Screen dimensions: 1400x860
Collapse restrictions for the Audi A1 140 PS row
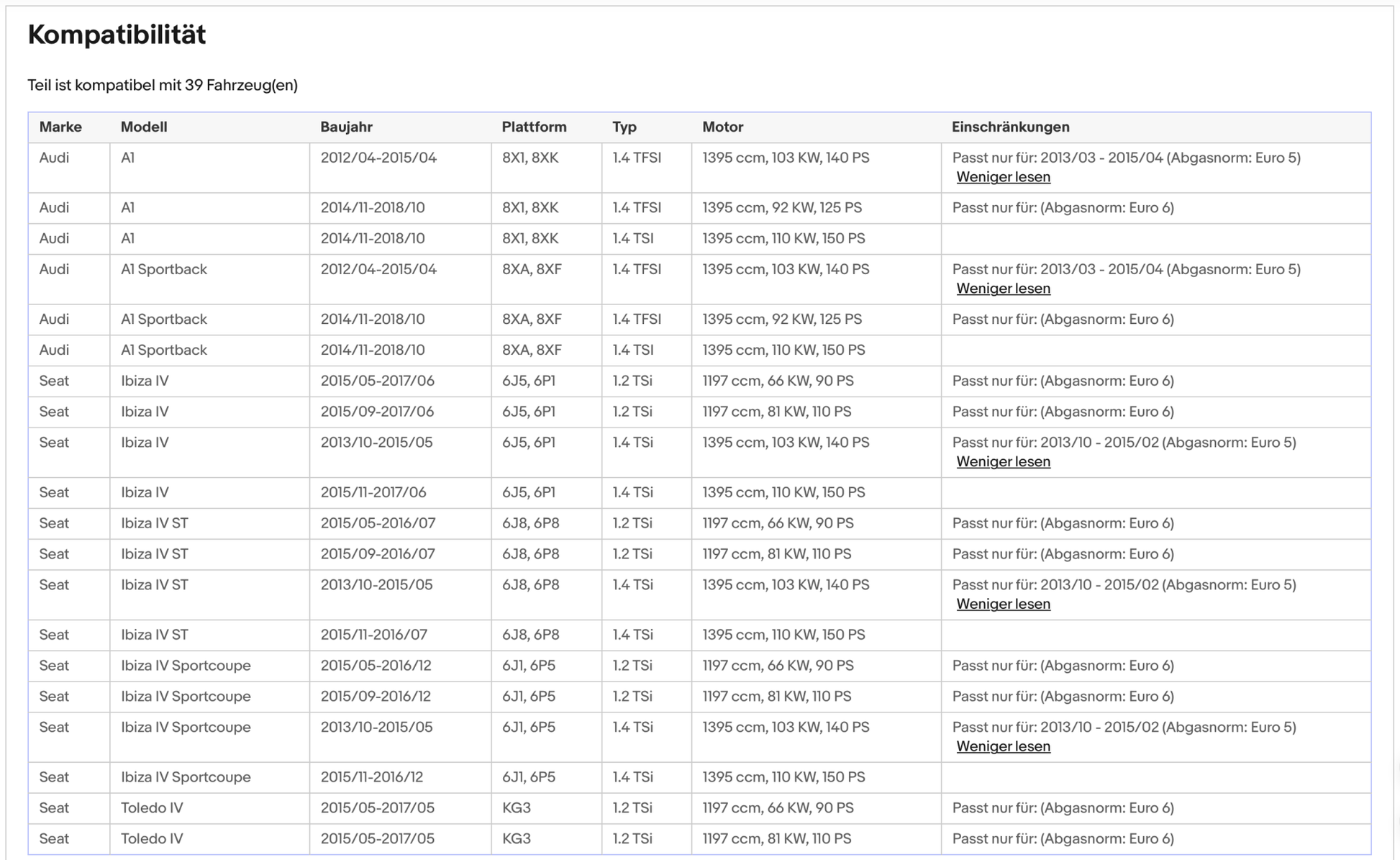click(1003, 177)
